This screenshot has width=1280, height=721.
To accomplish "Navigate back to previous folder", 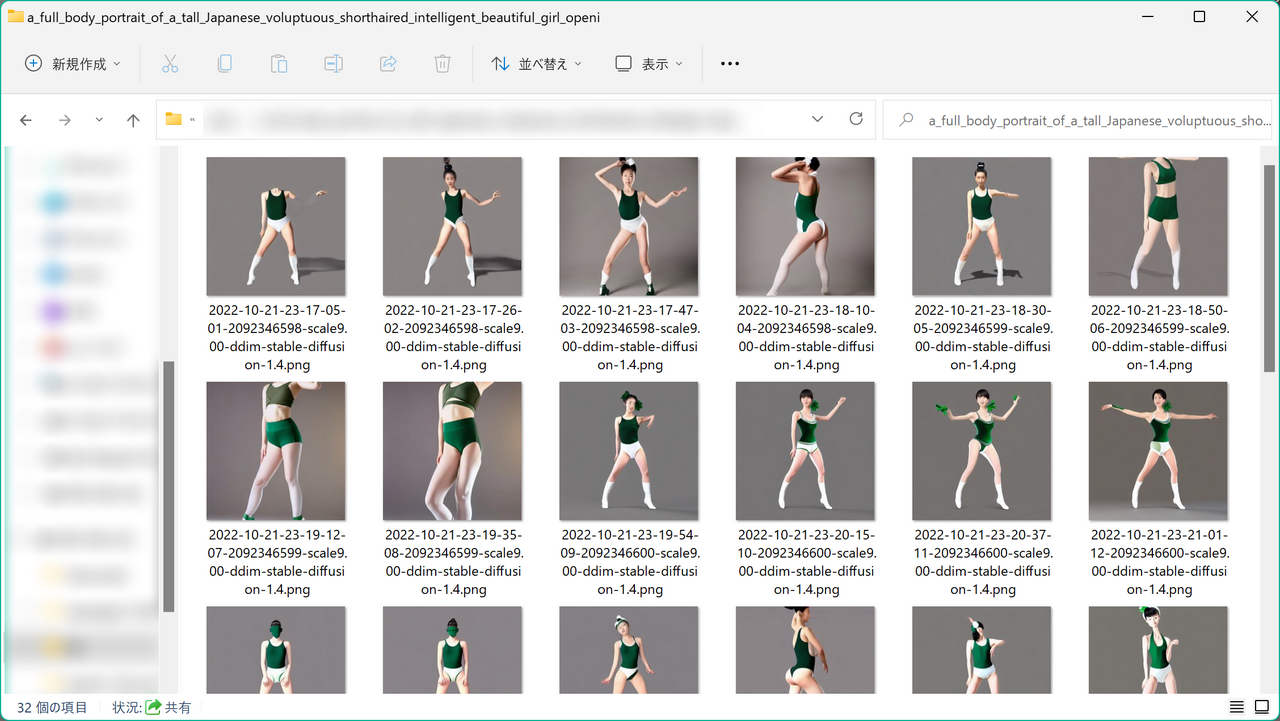I will 26,120.
